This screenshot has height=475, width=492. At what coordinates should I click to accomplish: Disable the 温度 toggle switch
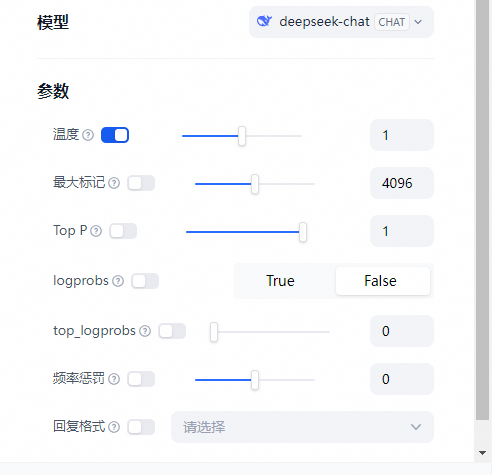point(115,135)
